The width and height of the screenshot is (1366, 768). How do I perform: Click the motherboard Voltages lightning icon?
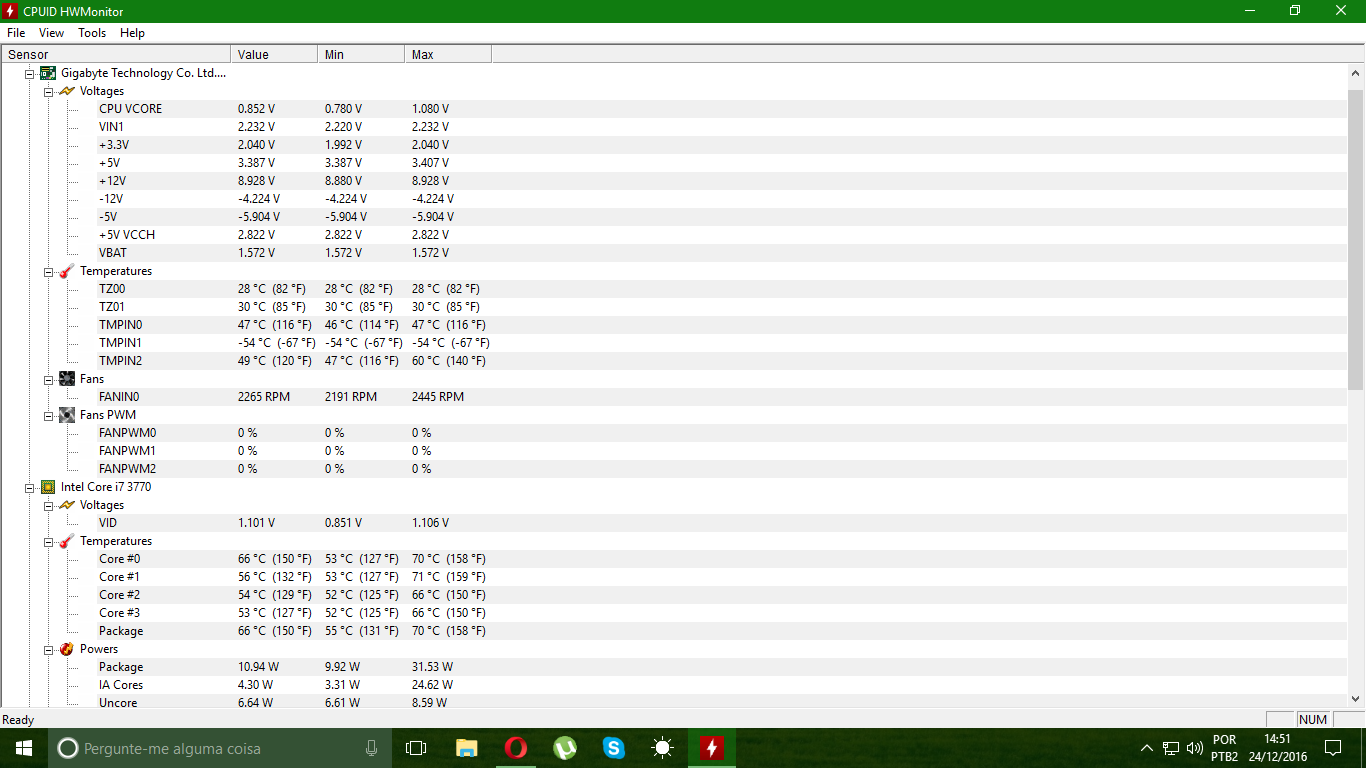[67, 91]
